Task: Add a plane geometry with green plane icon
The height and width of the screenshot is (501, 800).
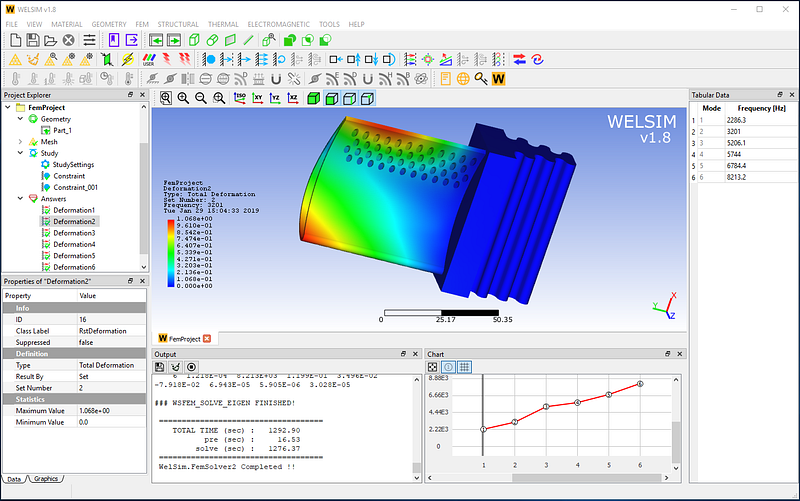Action: click(230, 40)
